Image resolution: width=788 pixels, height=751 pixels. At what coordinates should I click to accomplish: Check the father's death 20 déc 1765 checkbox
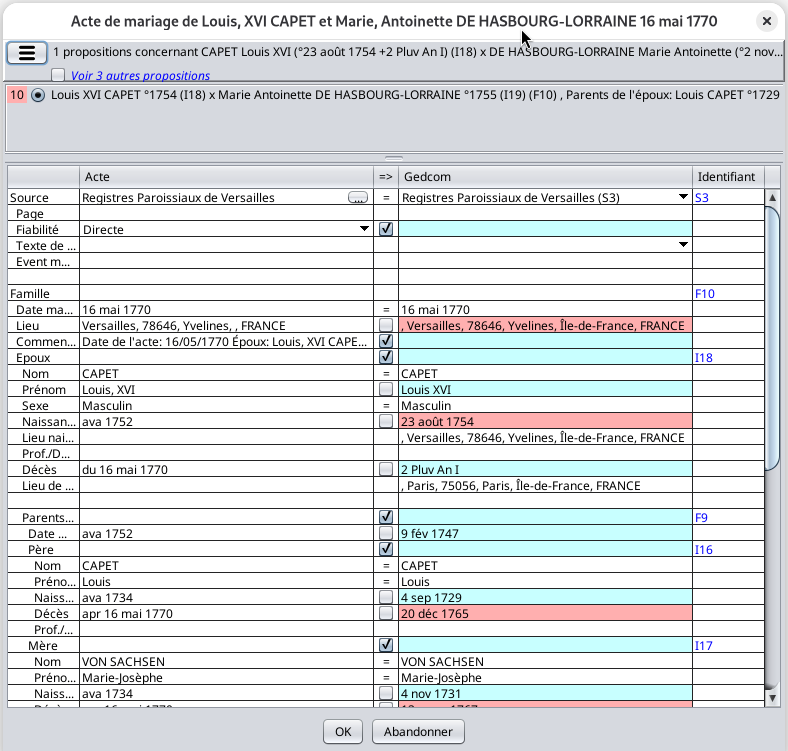click(x=386, y=614)
